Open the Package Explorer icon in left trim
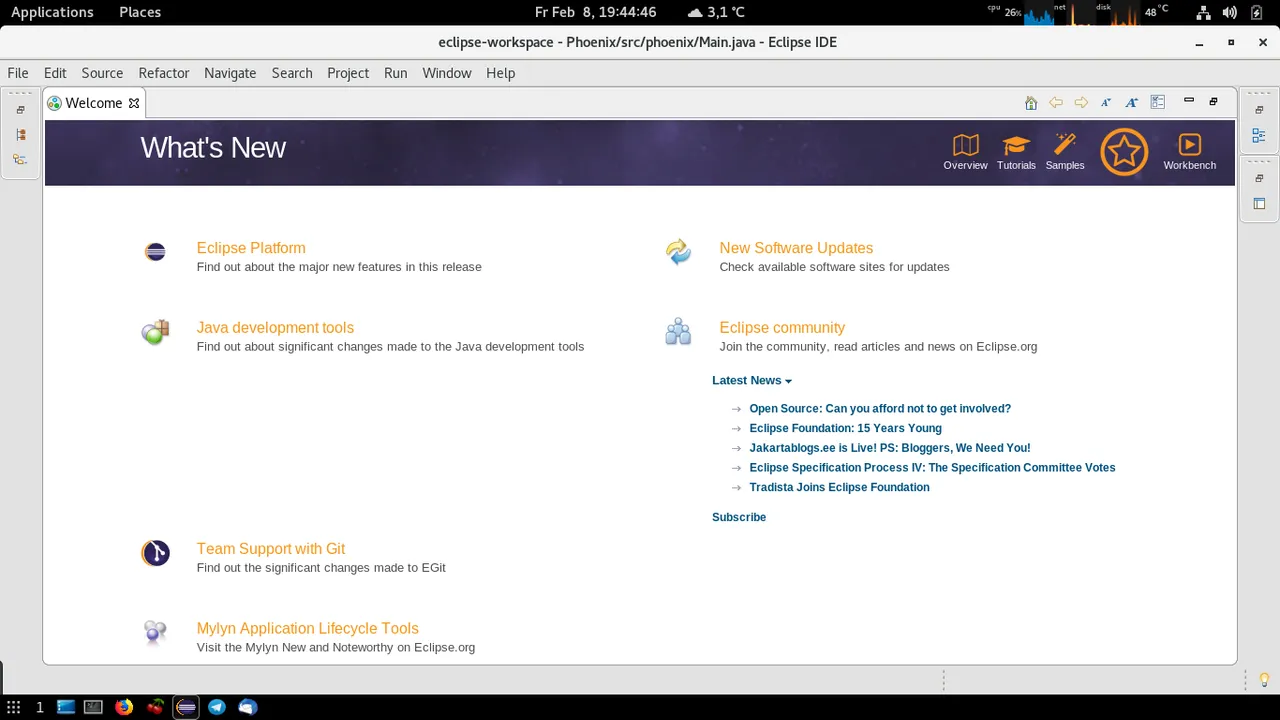 20,134
